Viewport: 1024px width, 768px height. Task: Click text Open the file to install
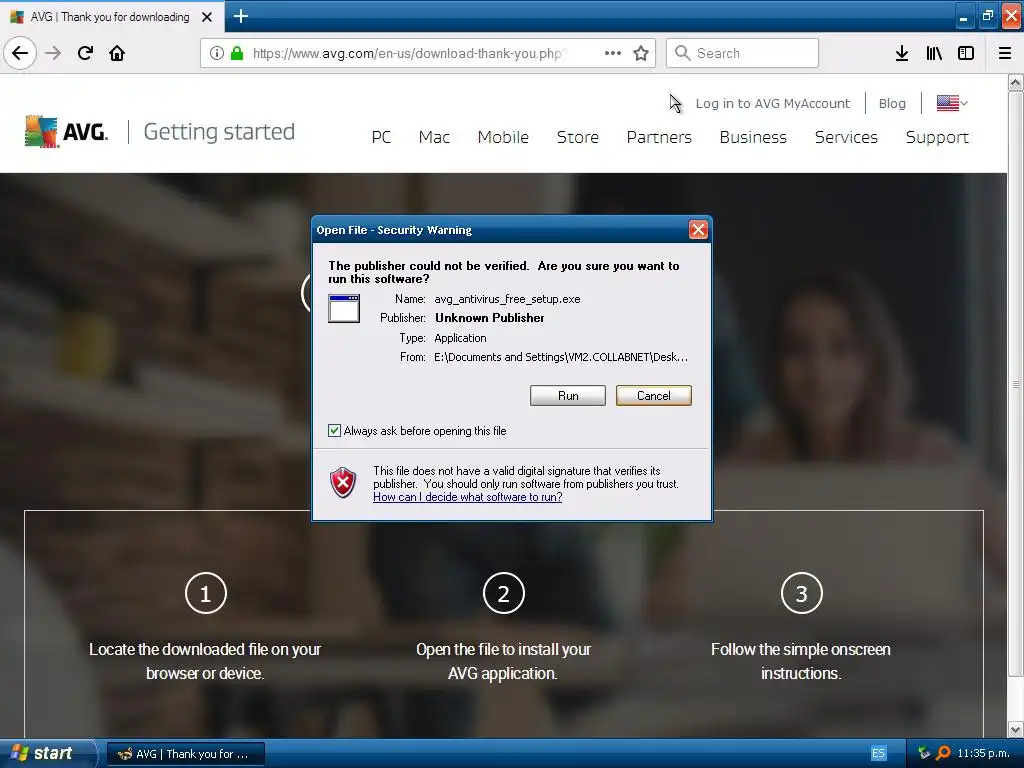click(x=503, y=661)
